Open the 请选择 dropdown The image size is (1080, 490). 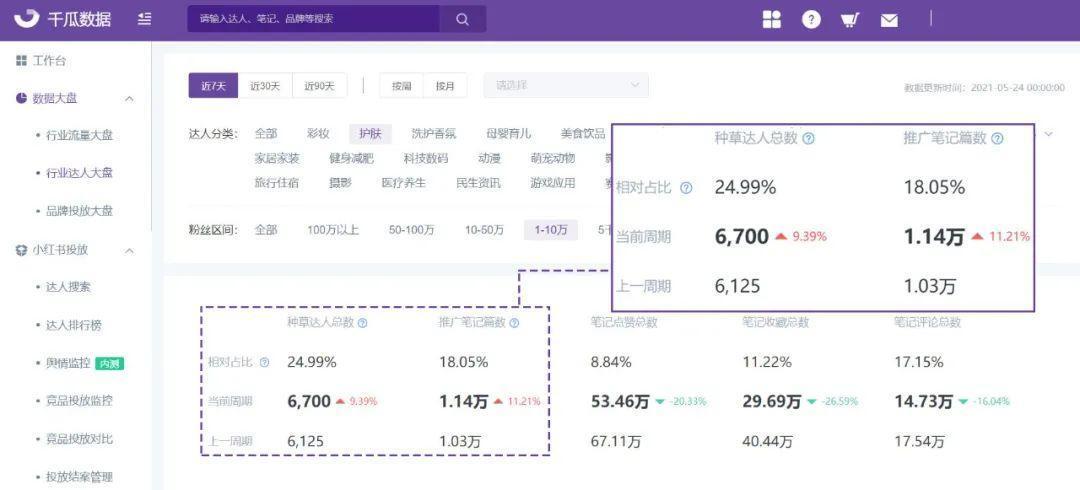(566, 86)
